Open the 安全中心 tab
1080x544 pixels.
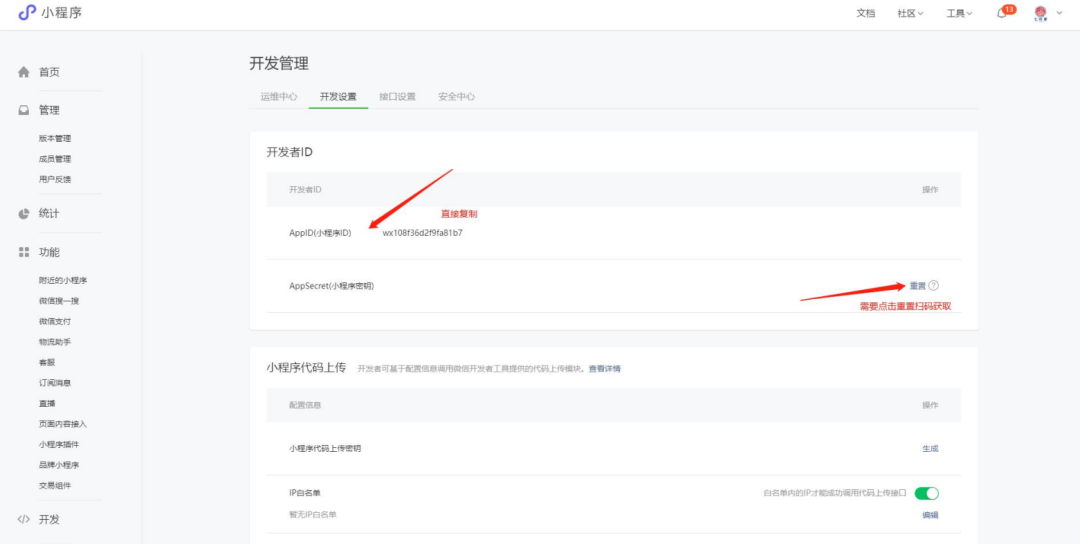tap(456, 97)
